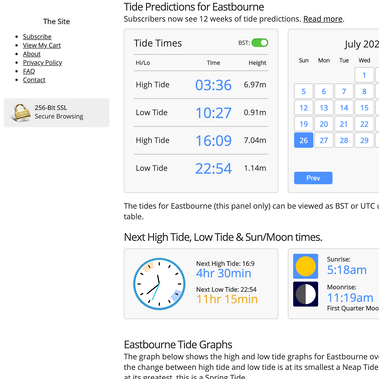The image size is (379, 379).
Task: Click the half-moon First Quarter icon
Action: click(305, 294)
